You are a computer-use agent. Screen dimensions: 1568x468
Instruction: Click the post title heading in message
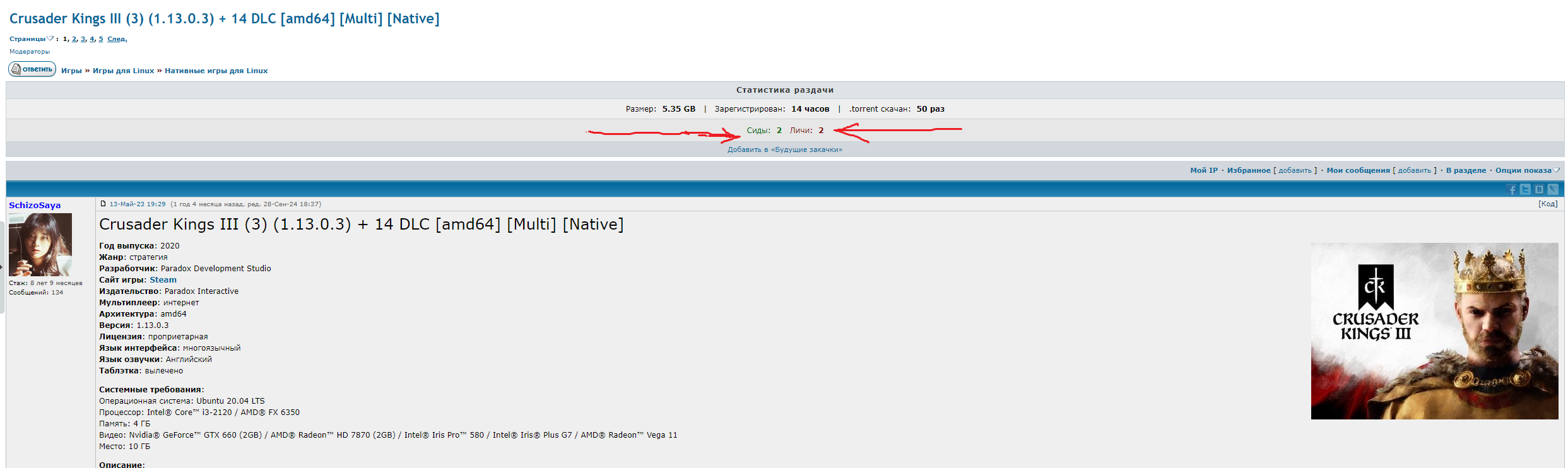pyautogui.click(x=362, y=225)
